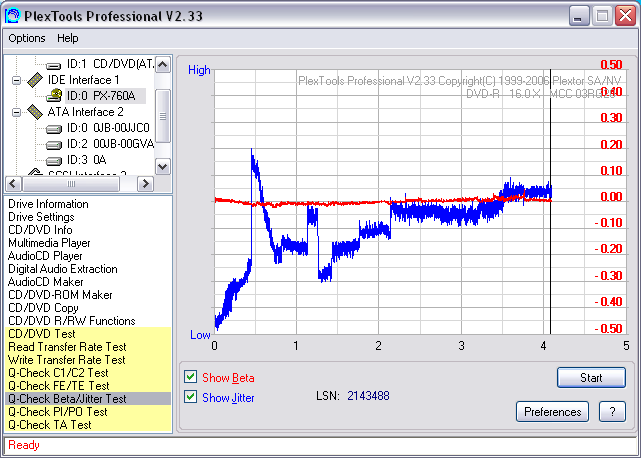Screen dimensions: 641x458
Task: Open CD/DVD-ROM Maker
Action: (x=60, y=295)
